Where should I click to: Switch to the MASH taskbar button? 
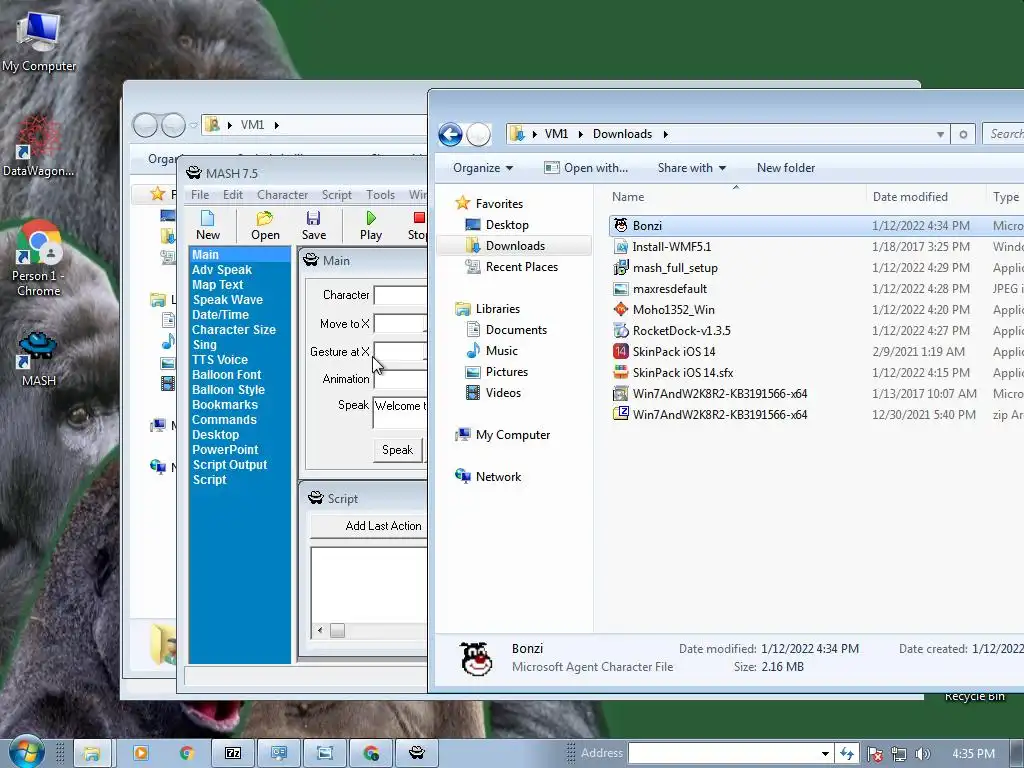point(417,754)
